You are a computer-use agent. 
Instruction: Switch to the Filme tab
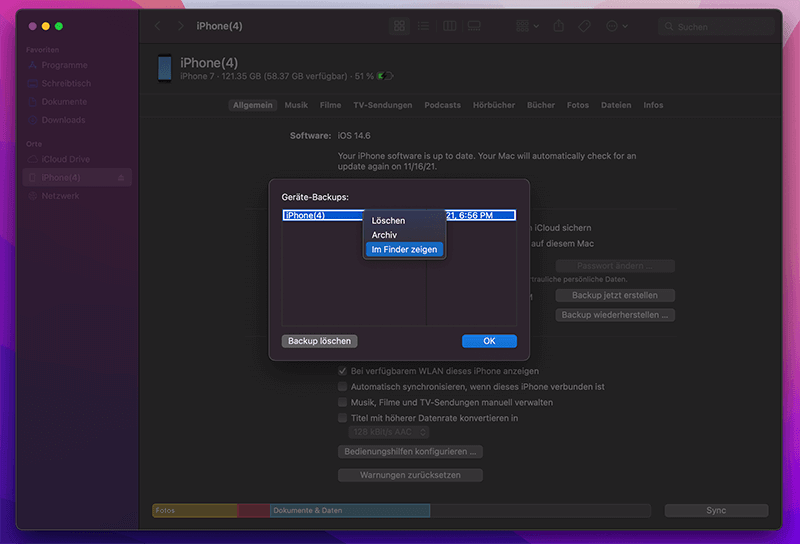[330, 105]
